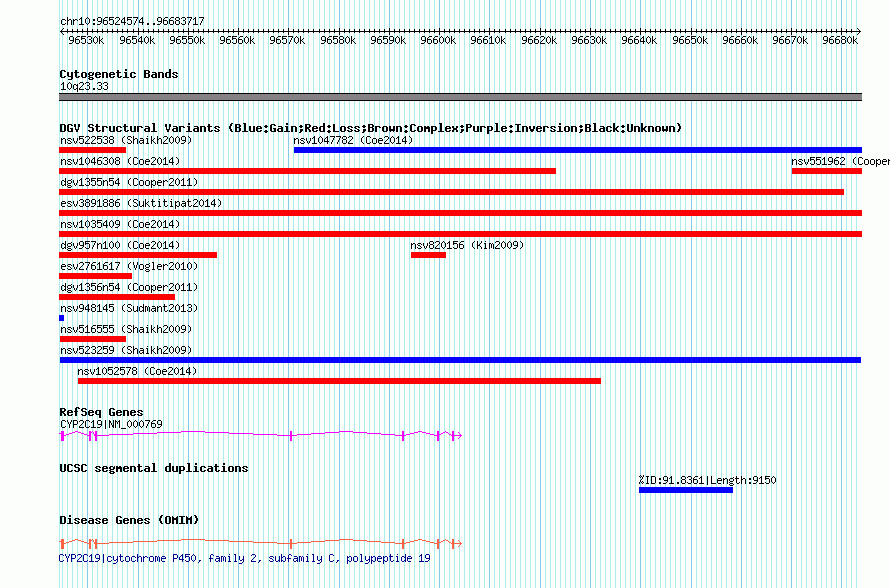This screenshot has width=890, height=588.
Task: Open nsv820156 (Kim2009) variant label
Action: [x=467, y=245]
